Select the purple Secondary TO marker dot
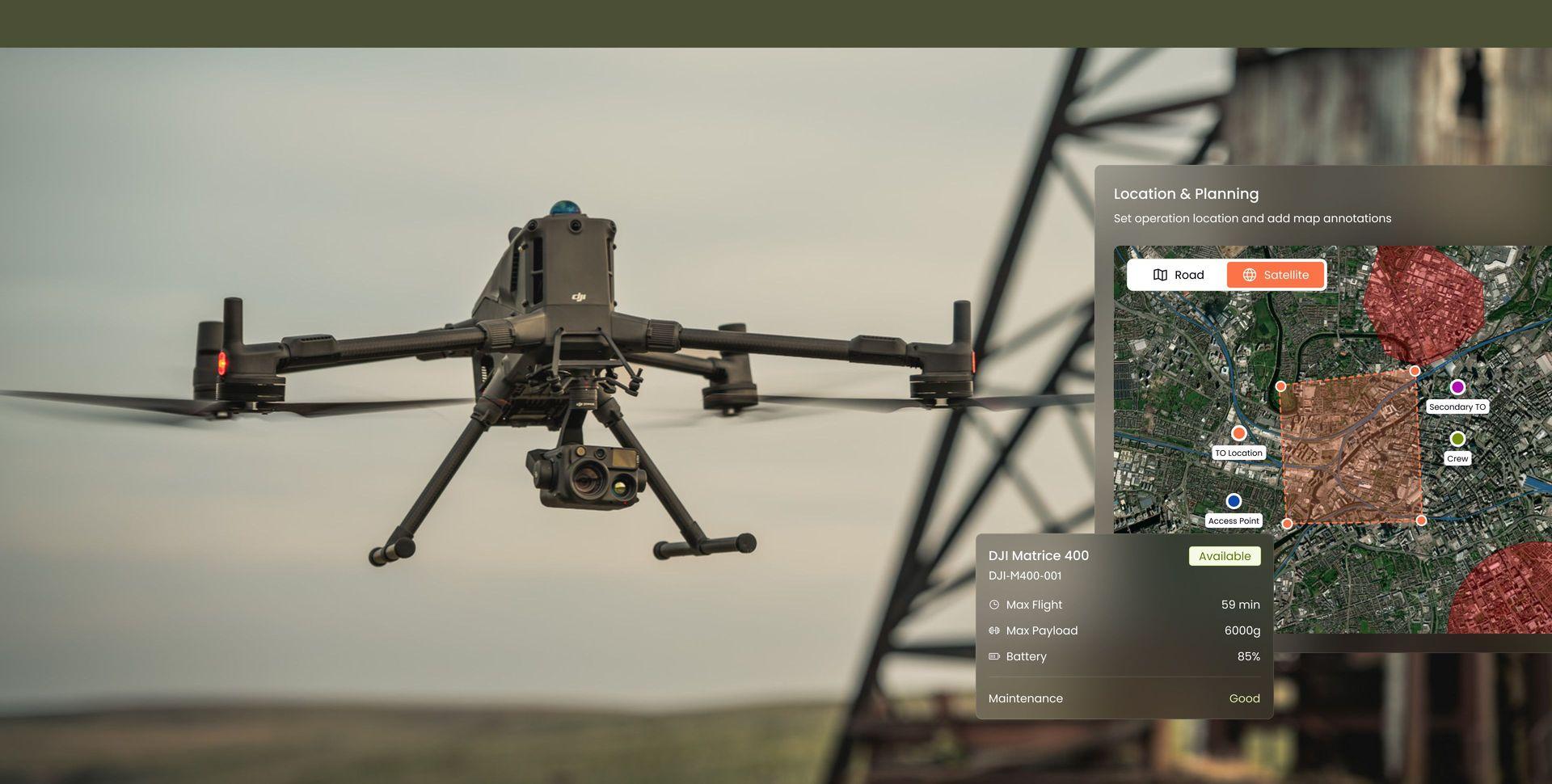Screen dimensions: 1552x784 point(1457,387)
